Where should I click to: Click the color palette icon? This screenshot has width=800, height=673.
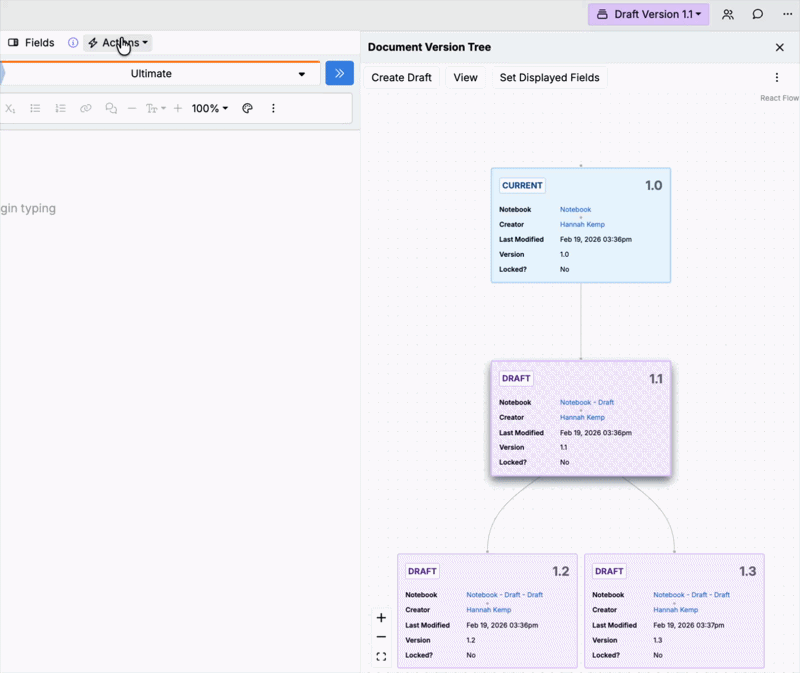(x=248, y=108)
